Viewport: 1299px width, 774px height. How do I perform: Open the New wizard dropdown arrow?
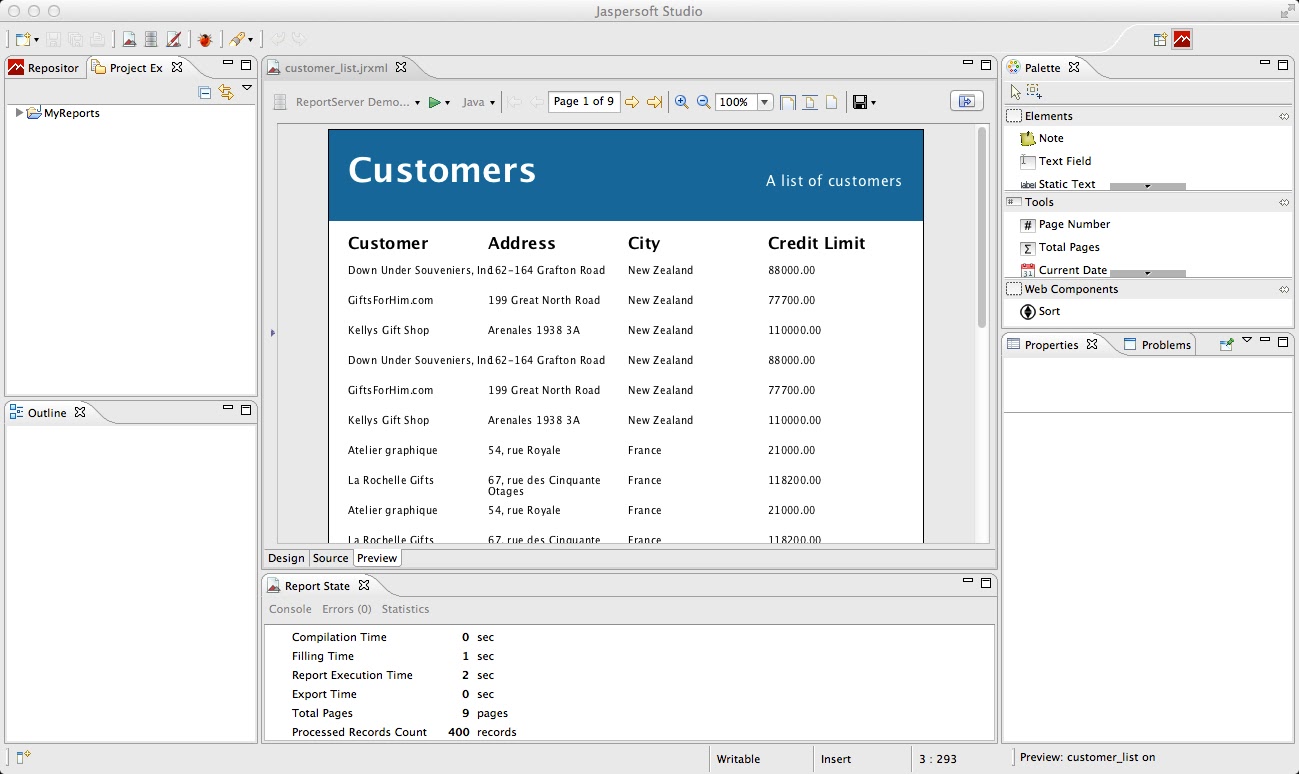point(37,41)
